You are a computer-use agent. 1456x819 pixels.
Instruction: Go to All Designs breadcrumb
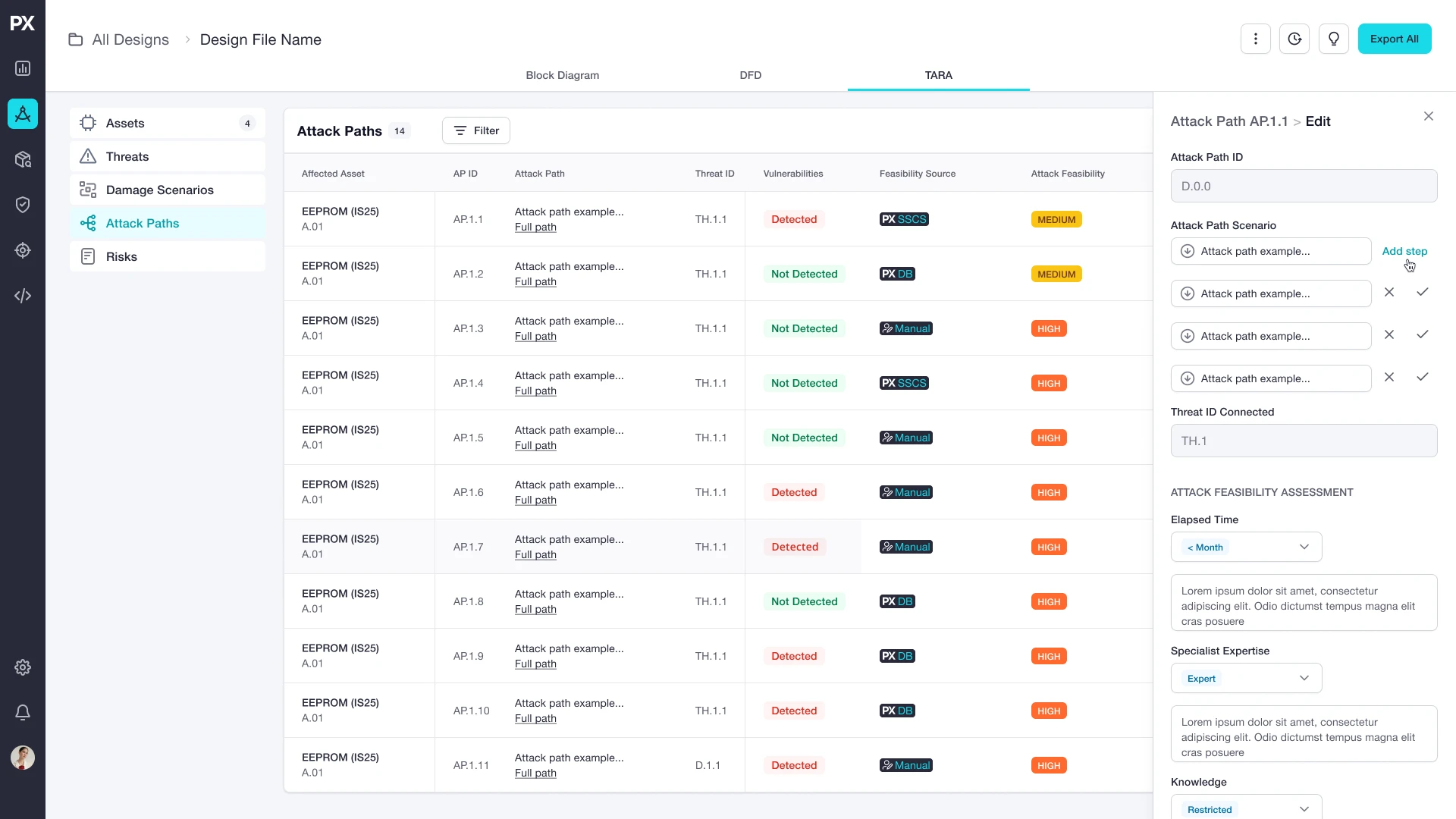[x=130, y=39]
